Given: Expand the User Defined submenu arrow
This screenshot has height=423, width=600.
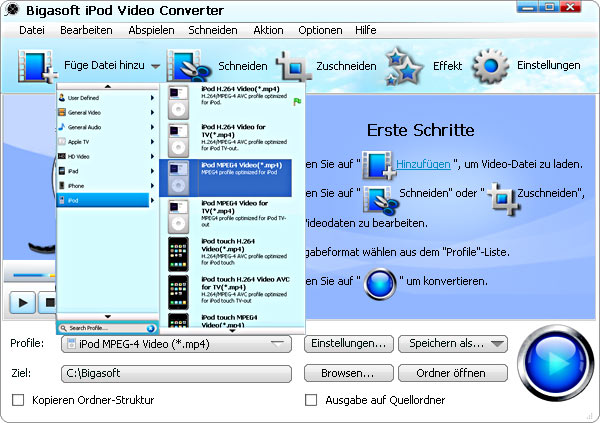Looking at the screenshot, I should point(152,98).
